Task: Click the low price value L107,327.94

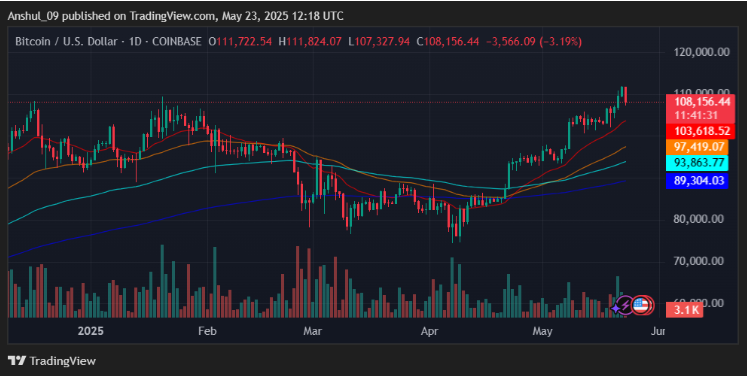Action: [379, 41]
